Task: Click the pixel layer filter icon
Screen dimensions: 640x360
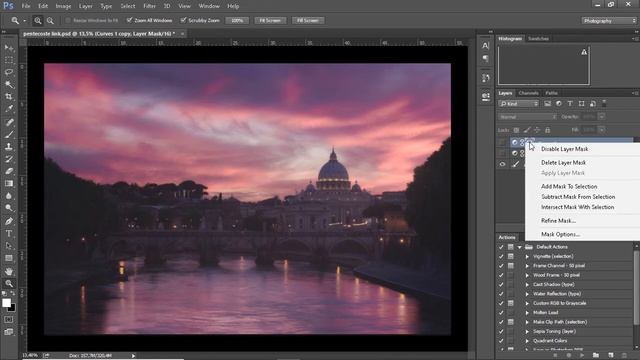Action: (547, 104)
